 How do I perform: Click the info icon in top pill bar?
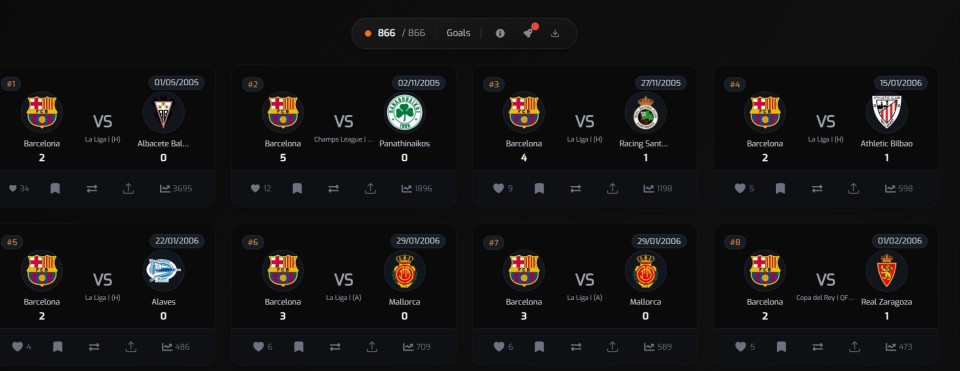coord(500,33)
